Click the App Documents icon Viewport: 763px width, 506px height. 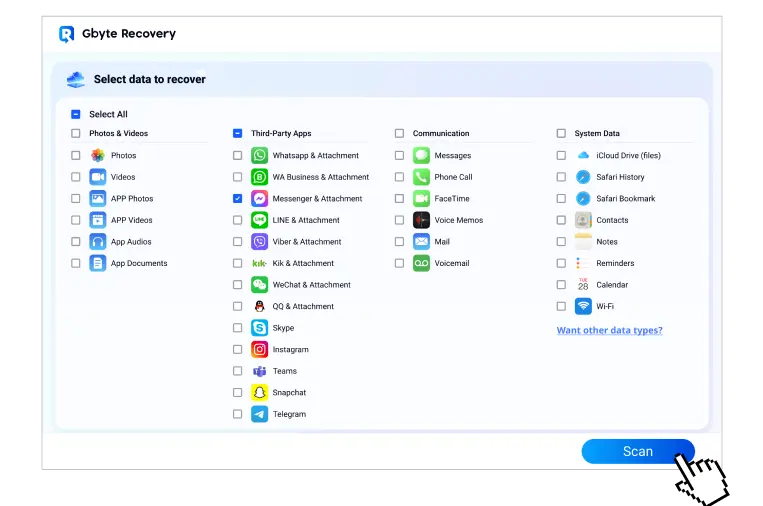pos(98,263)
